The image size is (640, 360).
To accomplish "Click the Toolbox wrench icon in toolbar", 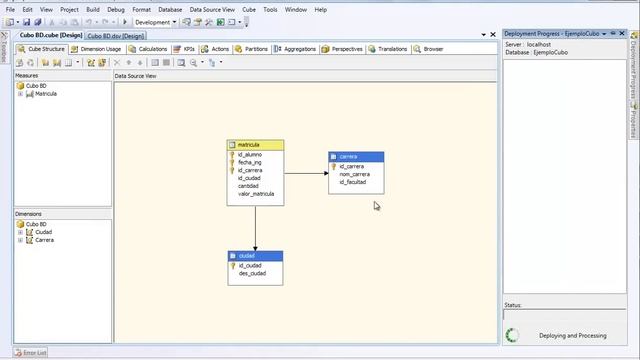I will 209,22.
